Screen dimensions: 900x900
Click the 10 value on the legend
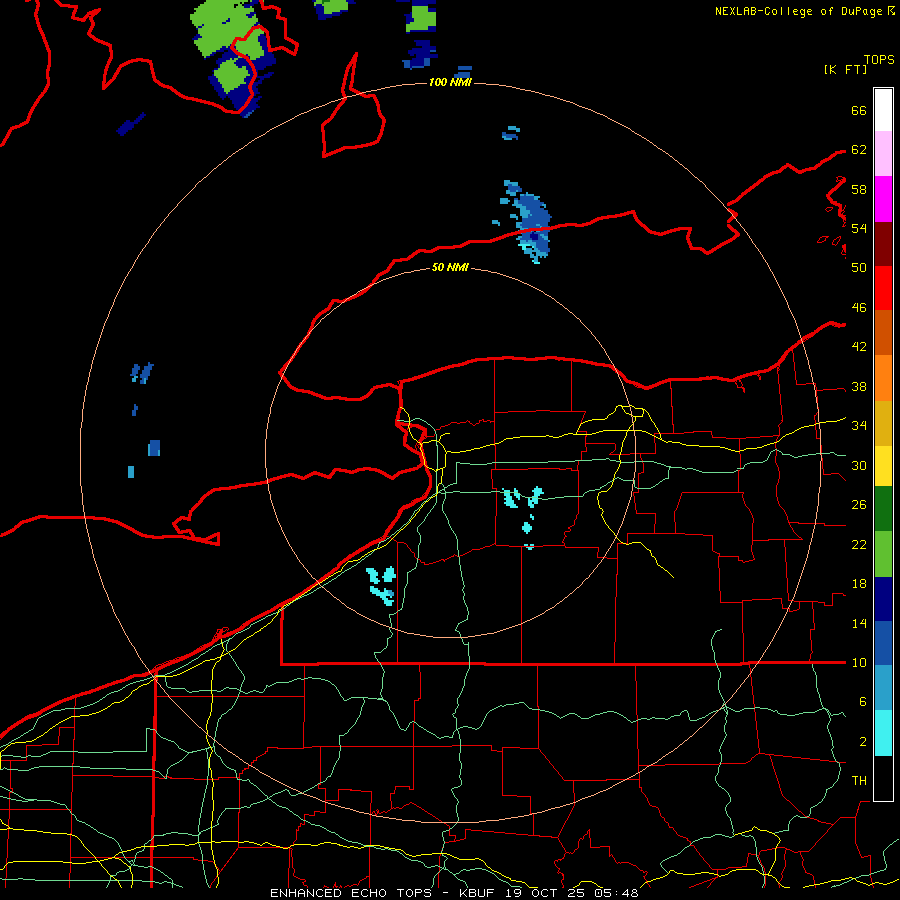pos(859,662)
